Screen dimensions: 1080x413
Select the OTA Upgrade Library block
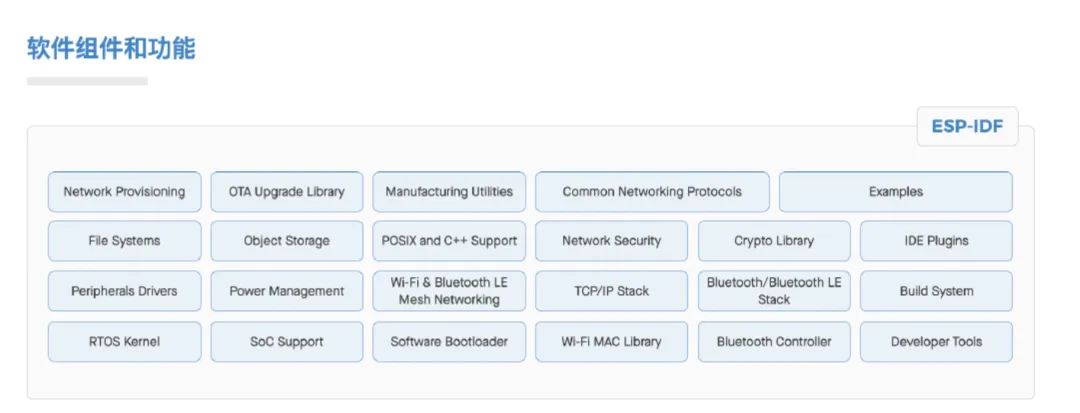coord(287,192)
